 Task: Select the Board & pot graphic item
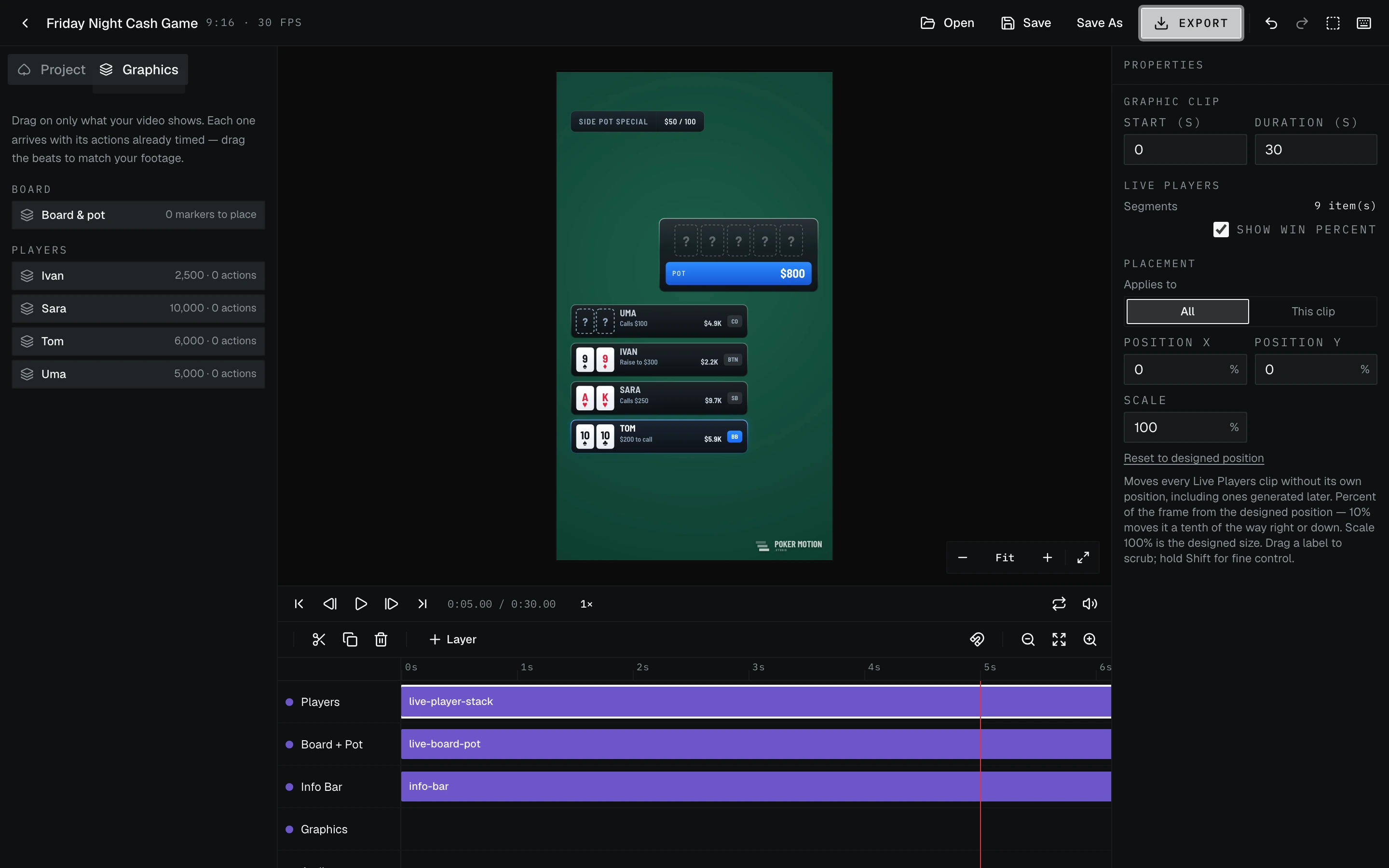pos(138,215)
